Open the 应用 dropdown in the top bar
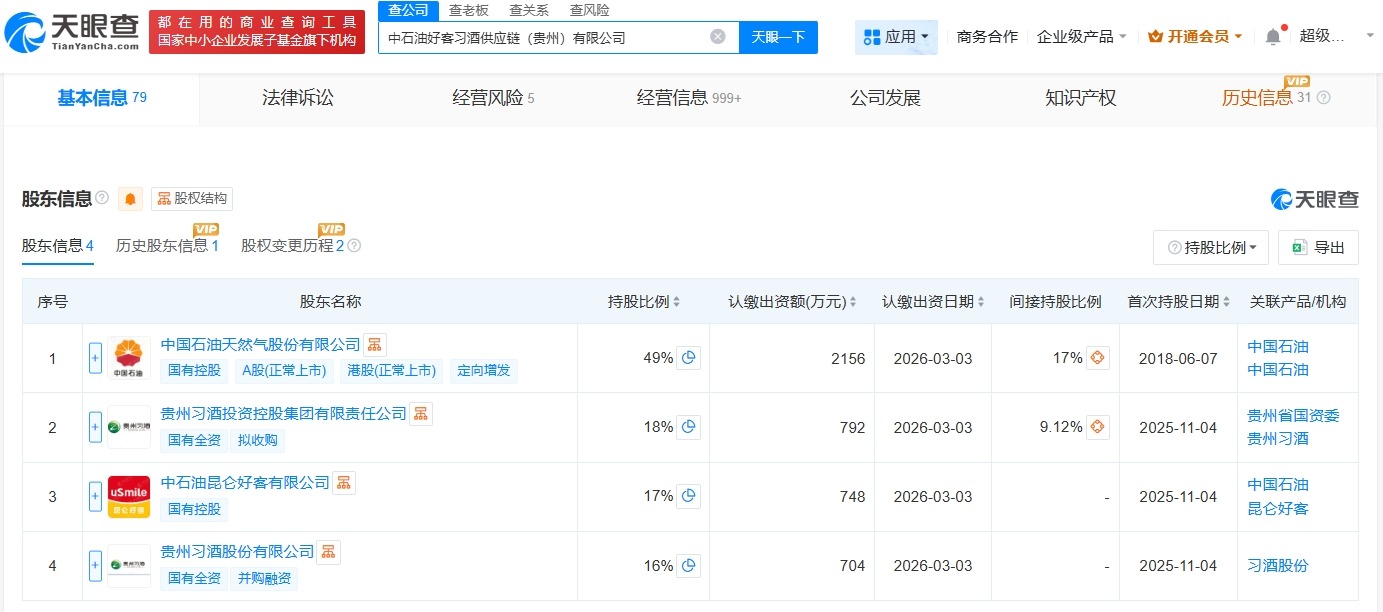Screen dimensions: 1383x612 coord(897,35)
